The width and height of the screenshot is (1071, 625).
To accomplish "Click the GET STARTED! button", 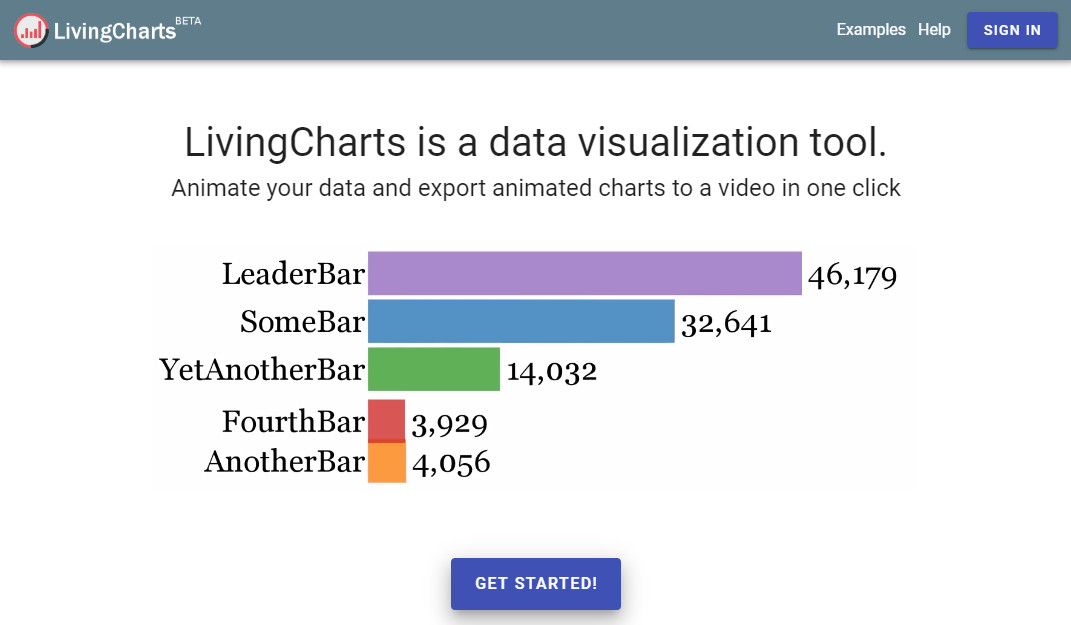I will coord(536,583).
